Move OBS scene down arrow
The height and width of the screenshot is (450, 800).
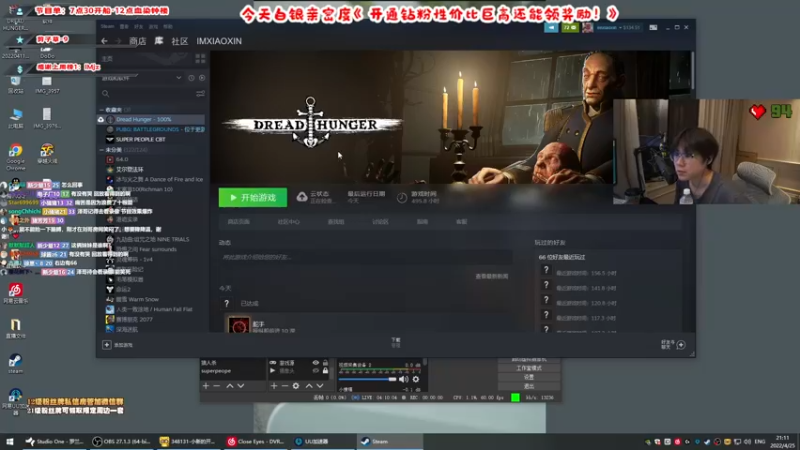(x=241, y=386)
